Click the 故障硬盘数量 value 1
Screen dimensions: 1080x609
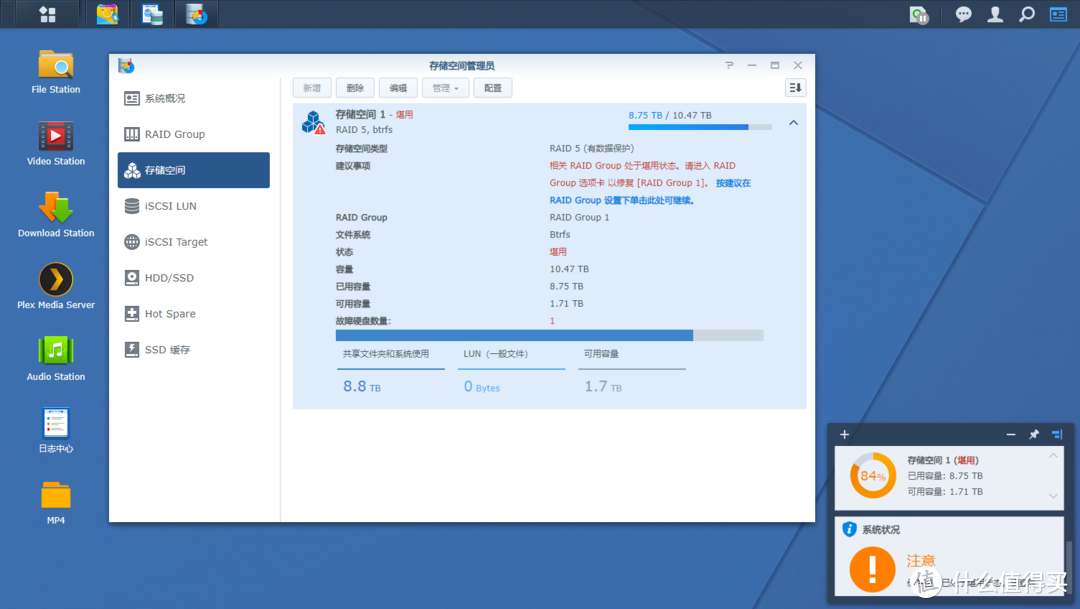552,321
